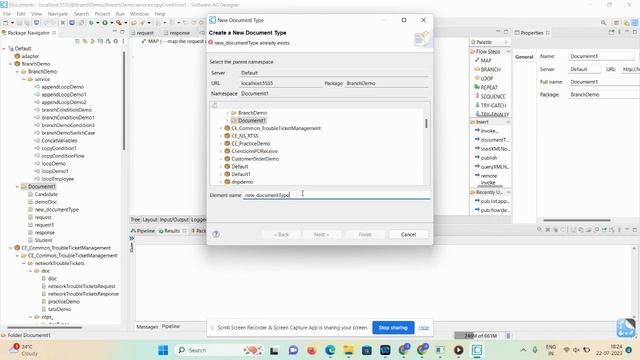640x360 pixels.
Task: Open the Scrnli floating capture widget
Action: coord(626,327)
